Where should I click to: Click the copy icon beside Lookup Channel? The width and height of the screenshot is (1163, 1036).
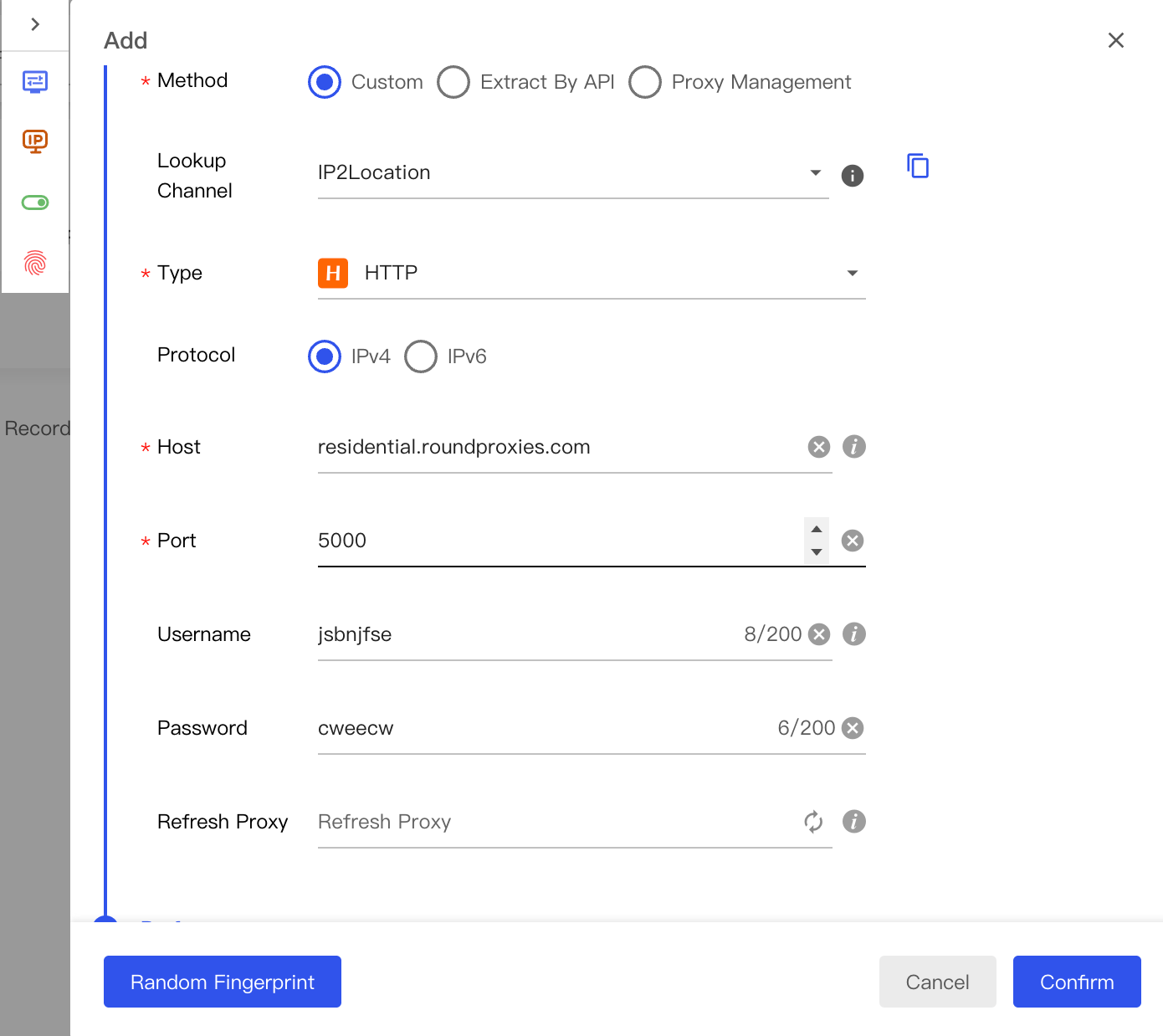[918, 167]
